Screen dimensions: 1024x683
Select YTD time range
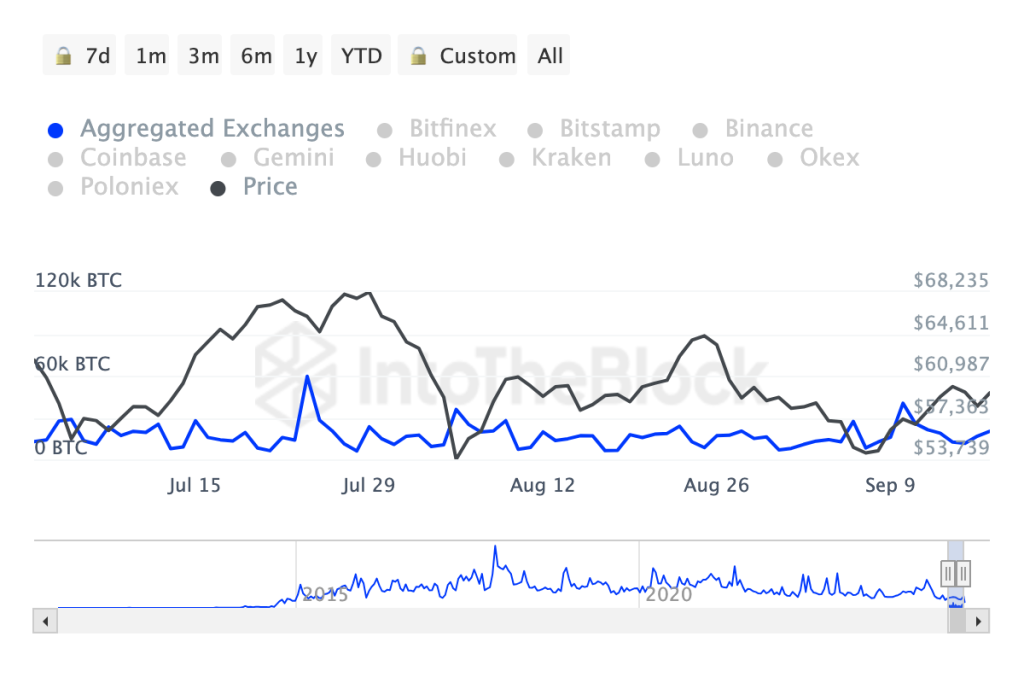click(x=361, y=56)
